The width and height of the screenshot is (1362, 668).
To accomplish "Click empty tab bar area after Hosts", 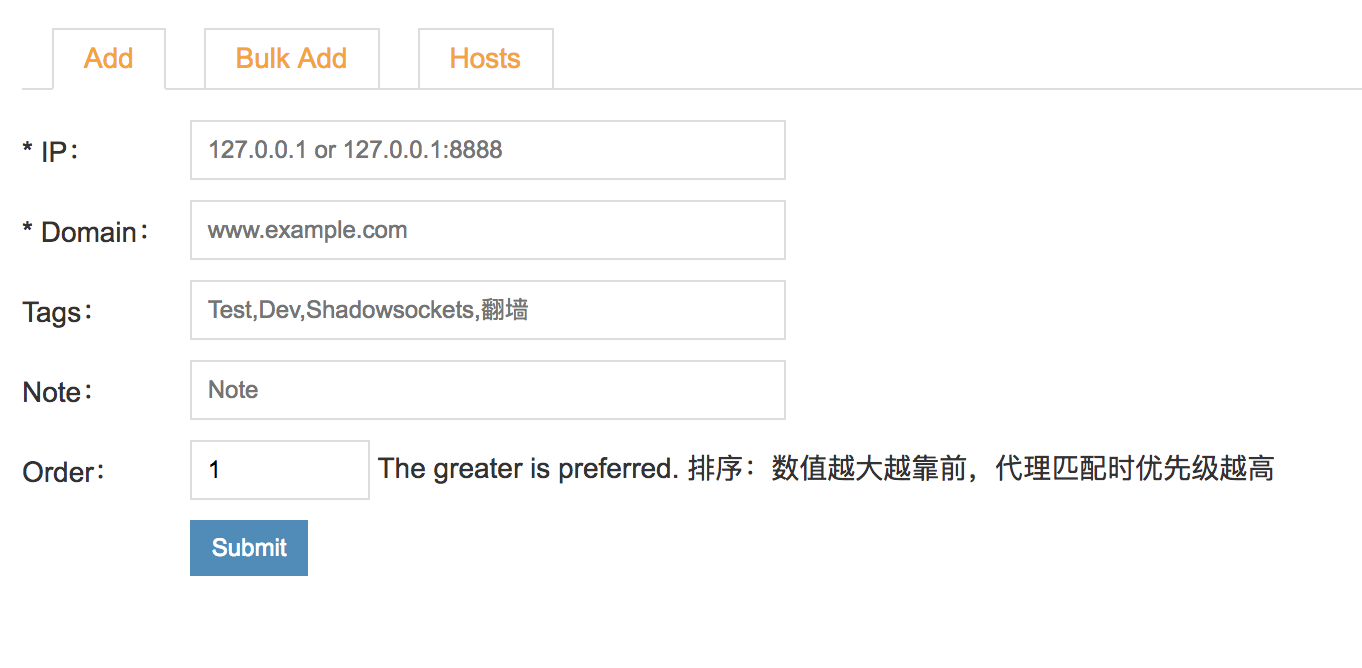I will (950, 59).
